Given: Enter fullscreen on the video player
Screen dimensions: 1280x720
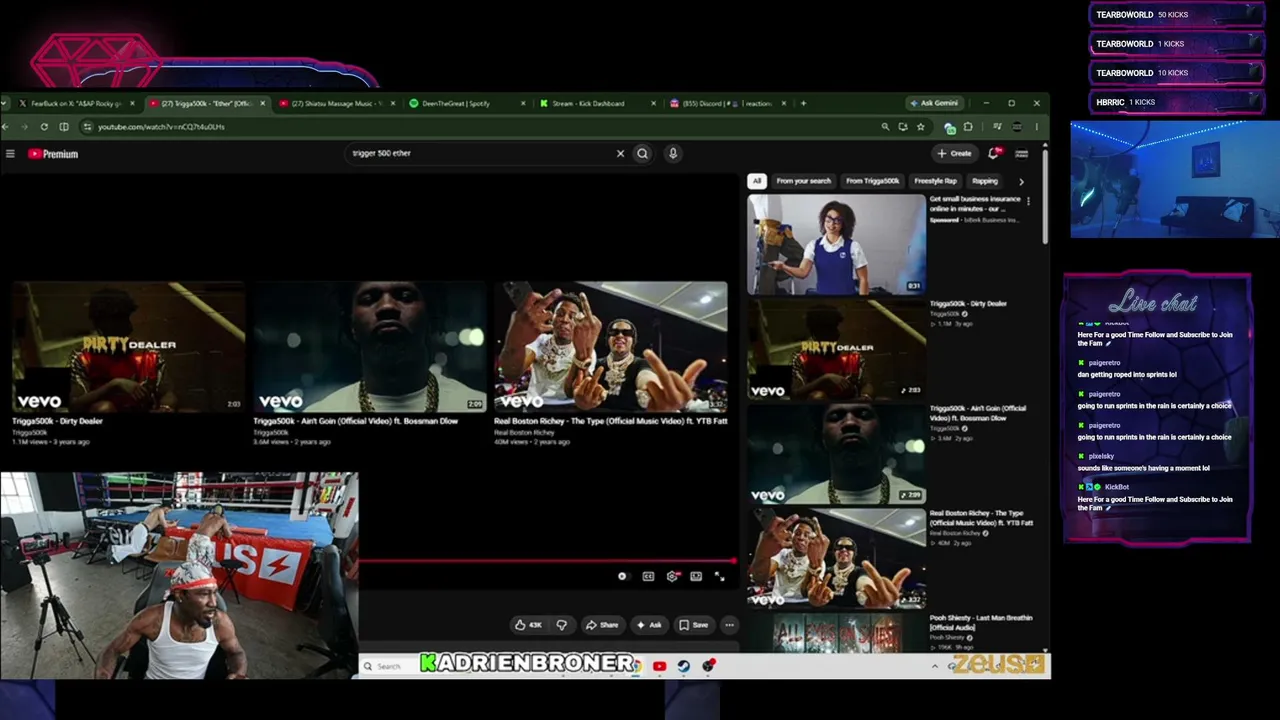Looking at the screenshot, I should (719, 577).
